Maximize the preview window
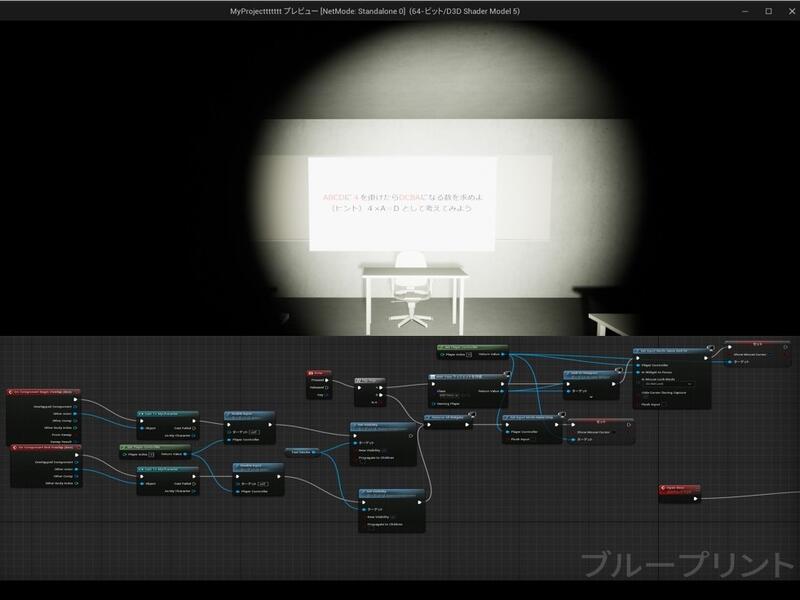The width and height of the screenshot is (800, 600). click(768, 11)
